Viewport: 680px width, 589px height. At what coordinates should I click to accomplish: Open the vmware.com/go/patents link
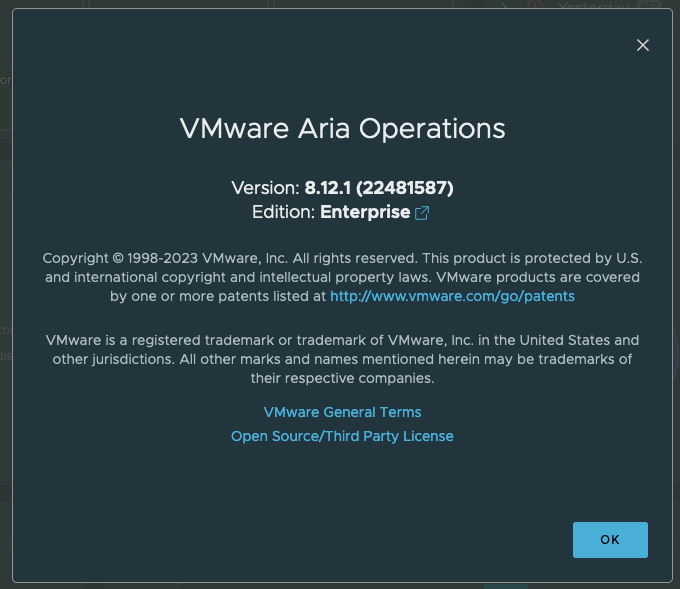[452, 296]
